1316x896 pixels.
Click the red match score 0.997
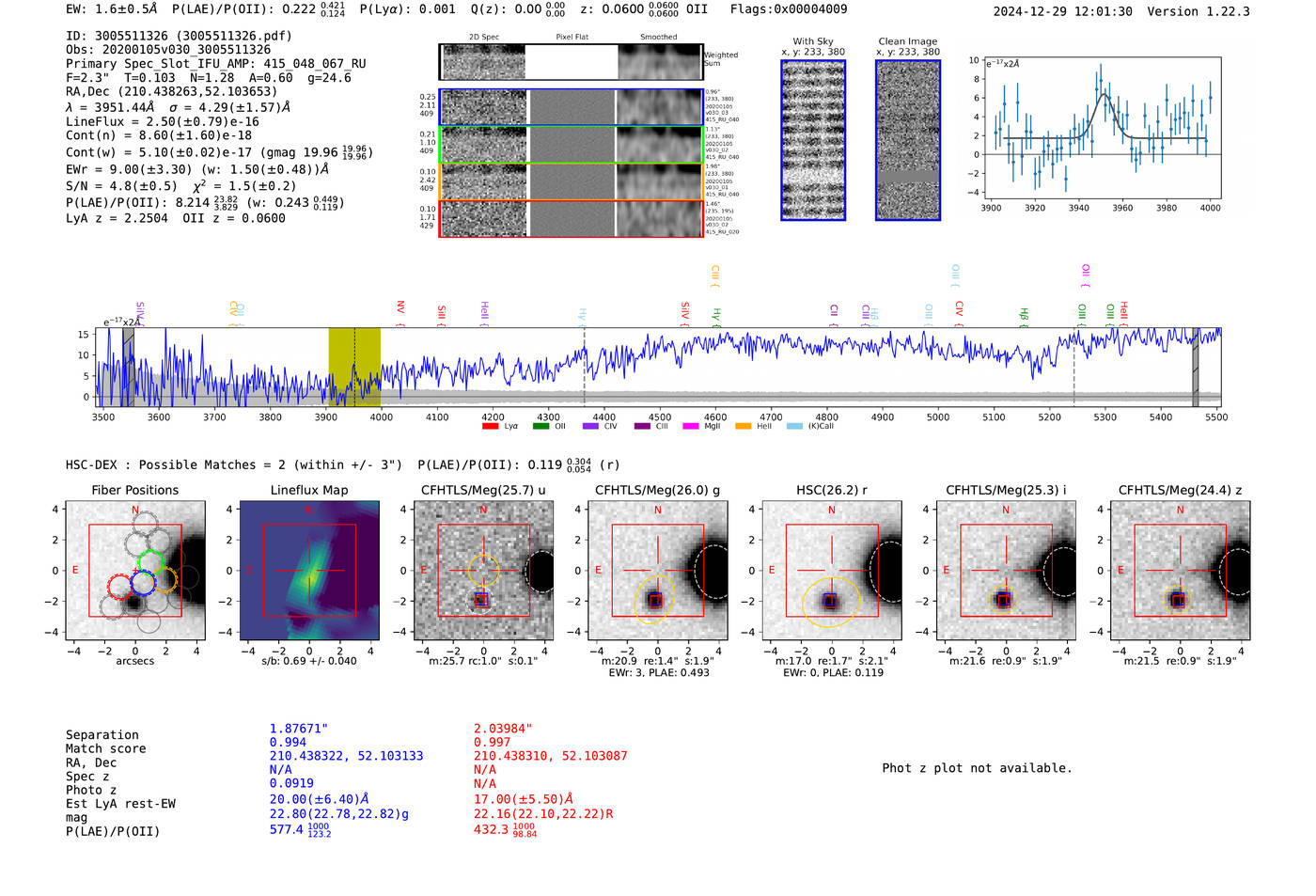pos(493,743)
